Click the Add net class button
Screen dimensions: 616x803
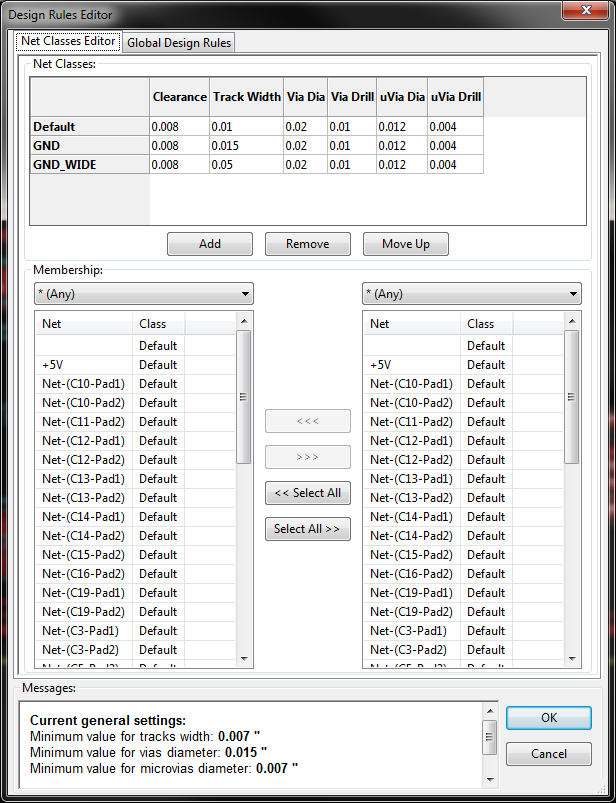[x=209, y=244]
